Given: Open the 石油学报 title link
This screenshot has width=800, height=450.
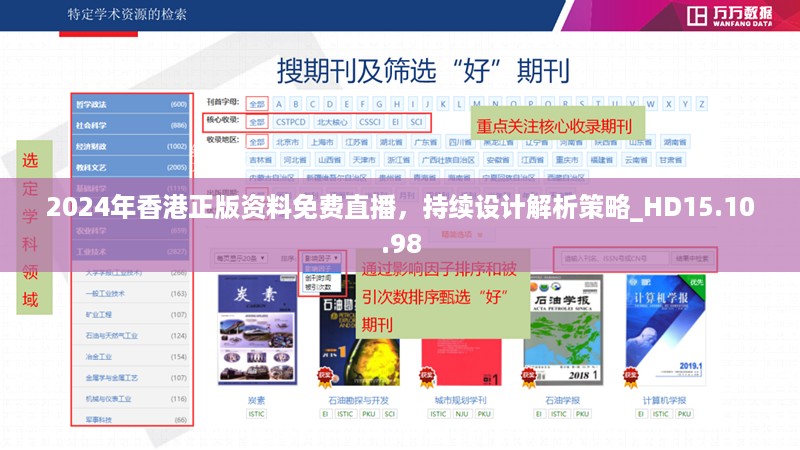Looking at the screenshot, I should click(563, 400).
